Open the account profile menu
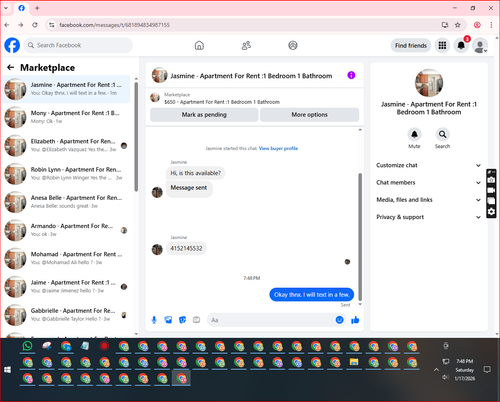The height and width of the screenshot is (402, 500). click(x=480, y=45)
